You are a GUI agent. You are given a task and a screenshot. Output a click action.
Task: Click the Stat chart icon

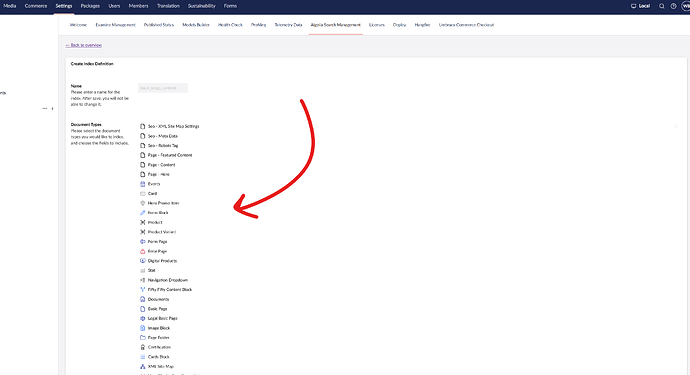(143, 271)
